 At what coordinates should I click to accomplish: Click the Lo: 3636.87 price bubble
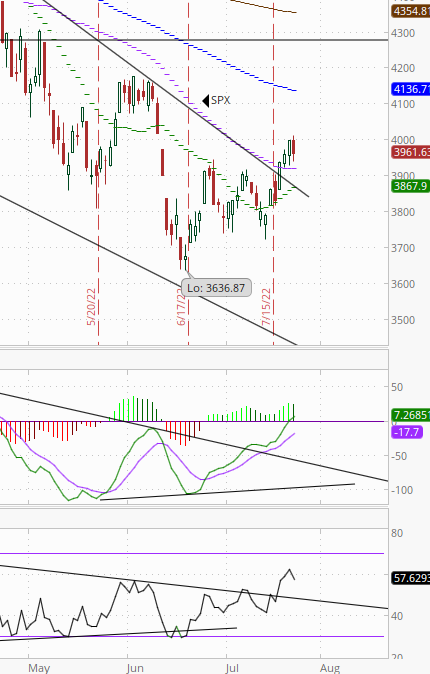click(216, 288)
